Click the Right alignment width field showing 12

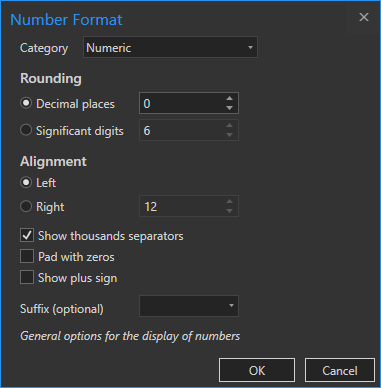(x=182, y=206)
